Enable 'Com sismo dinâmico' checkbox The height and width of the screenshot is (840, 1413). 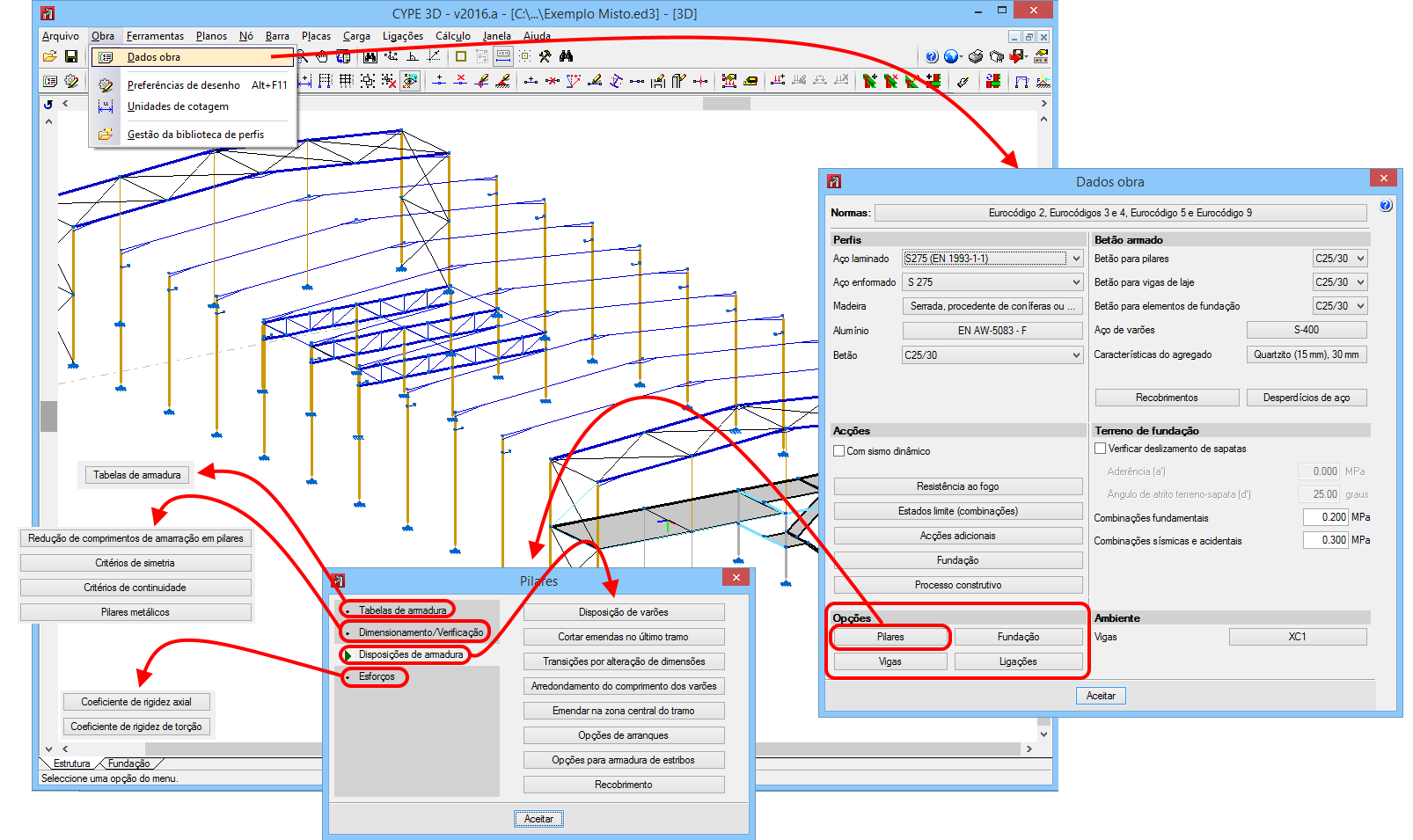(839, 451)
